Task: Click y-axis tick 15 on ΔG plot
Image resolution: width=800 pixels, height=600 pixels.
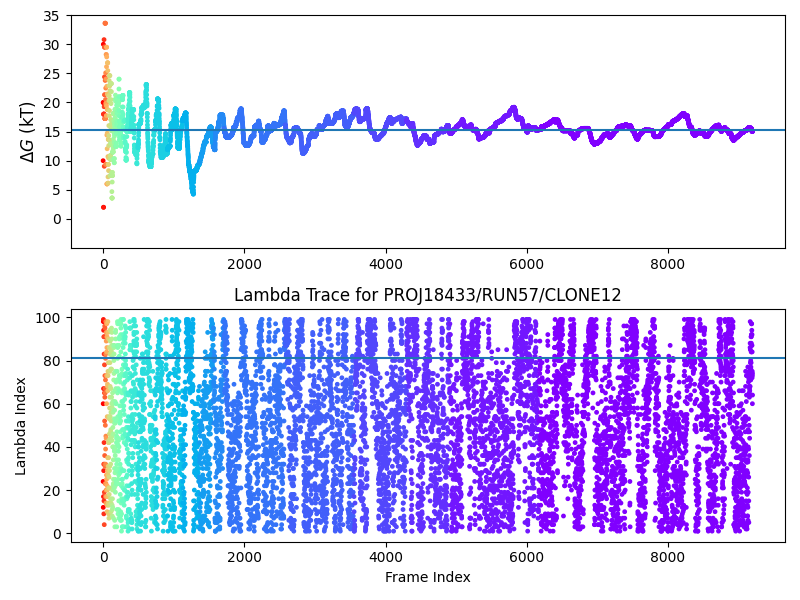Action: click(51, 133)
